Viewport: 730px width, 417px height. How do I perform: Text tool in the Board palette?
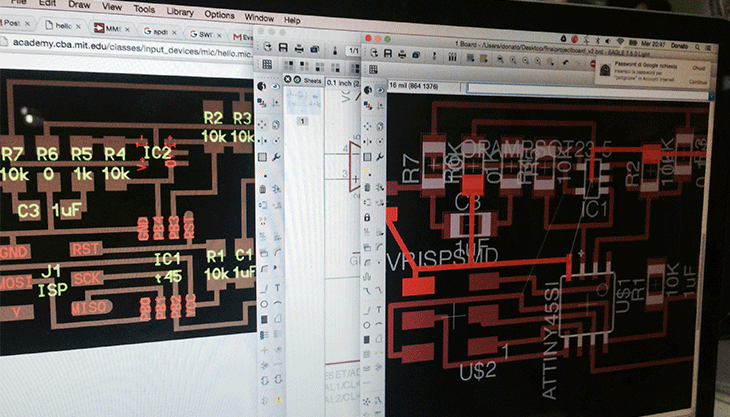(379, 309)
